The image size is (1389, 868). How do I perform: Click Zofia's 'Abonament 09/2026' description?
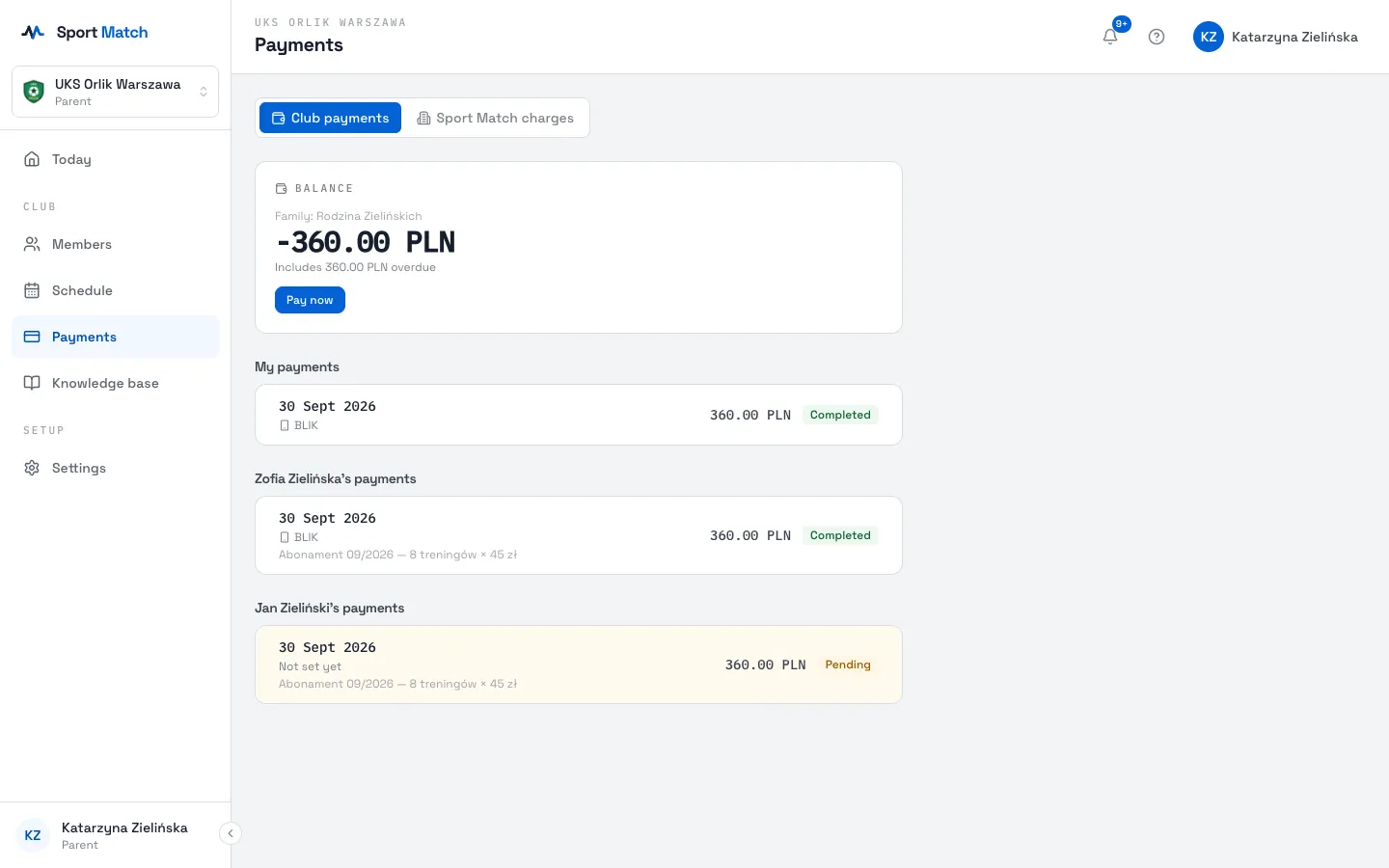397,555
